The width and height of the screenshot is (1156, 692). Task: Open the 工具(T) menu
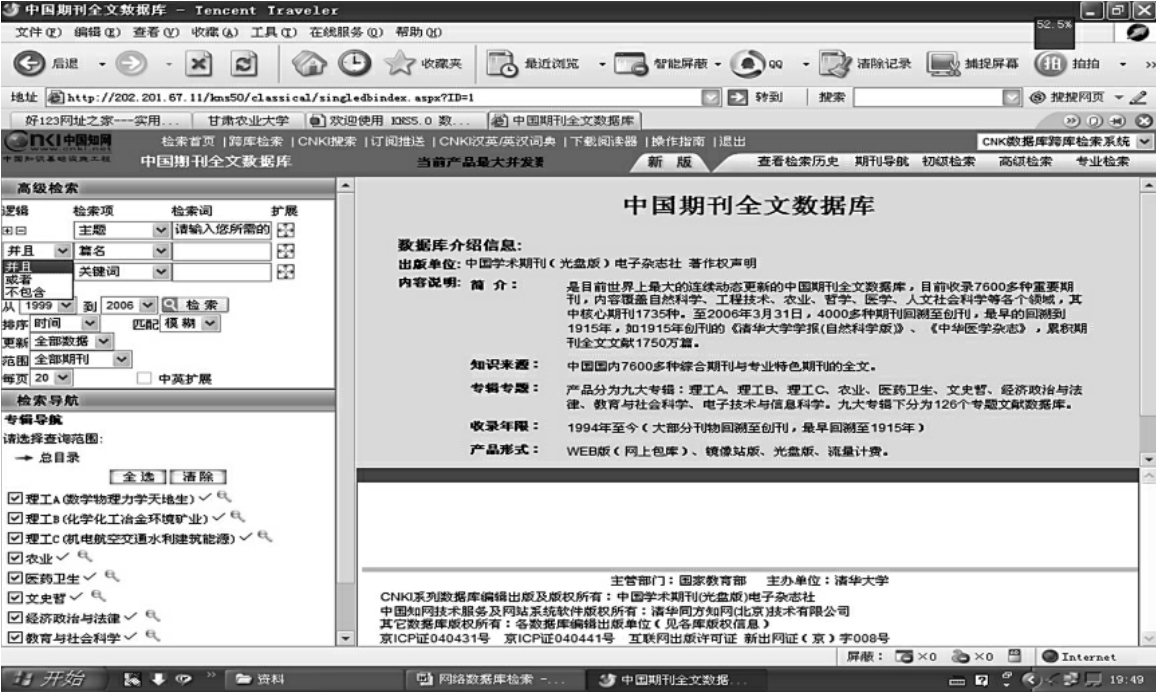click(274, 32)
